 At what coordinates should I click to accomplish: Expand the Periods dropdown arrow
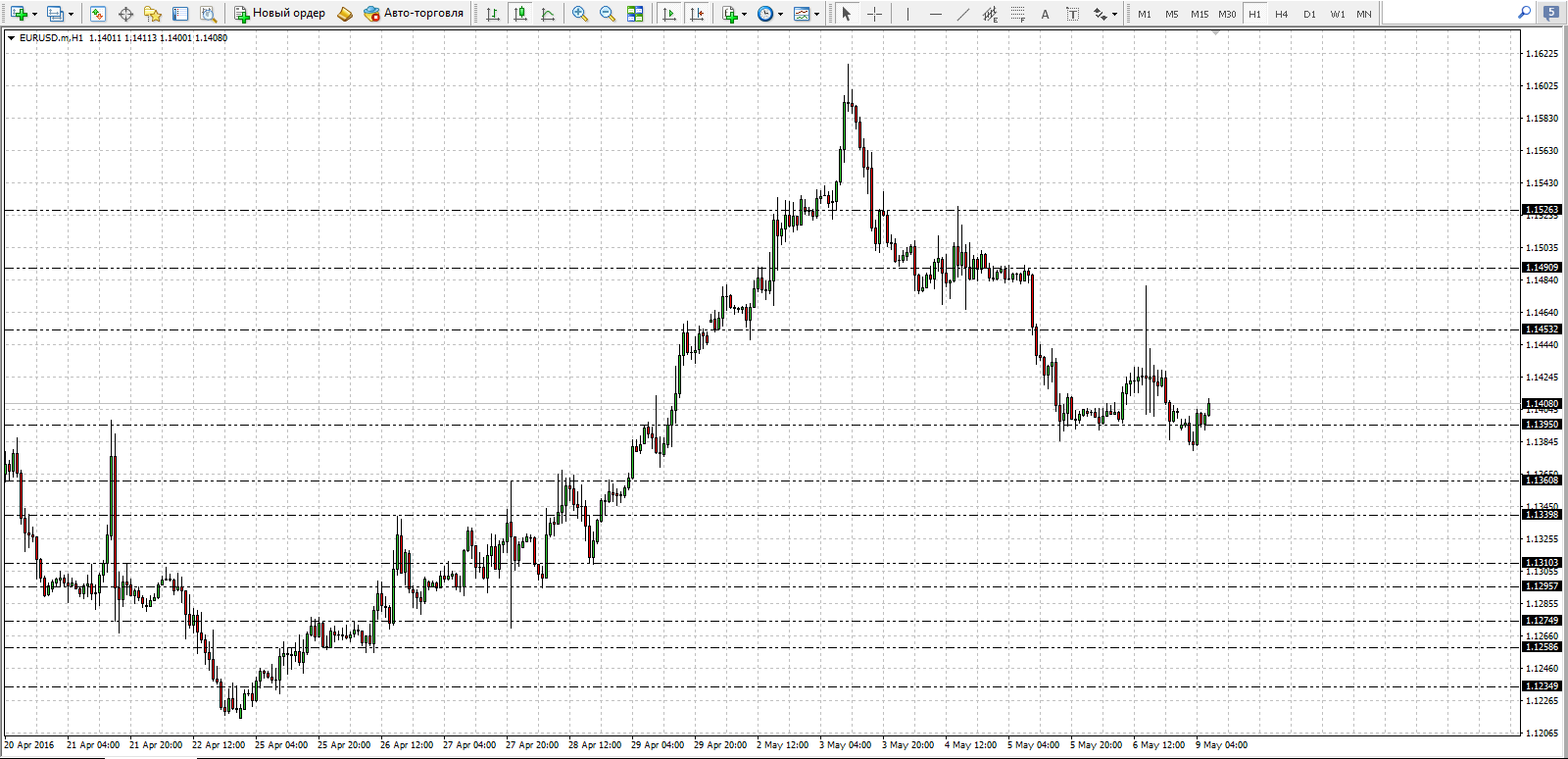coord(781,14)
